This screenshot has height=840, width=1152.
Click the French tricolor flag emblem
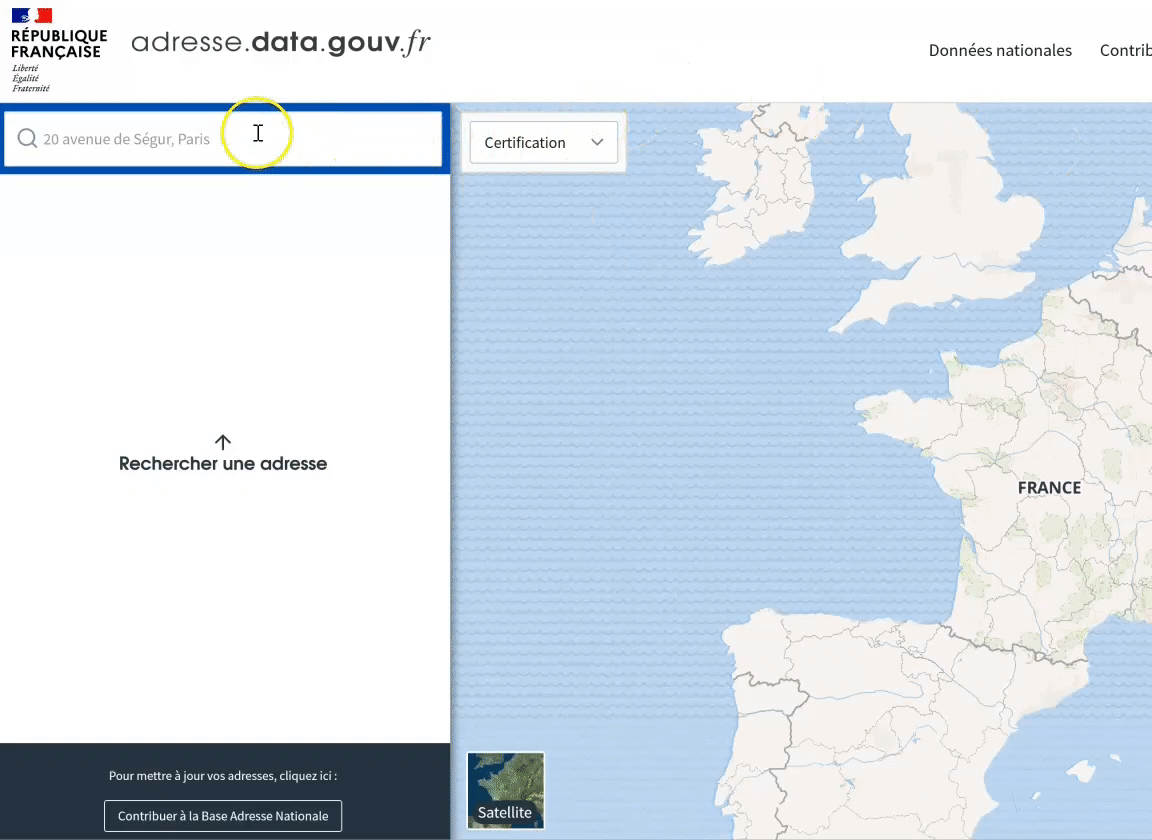pos(31,16)
